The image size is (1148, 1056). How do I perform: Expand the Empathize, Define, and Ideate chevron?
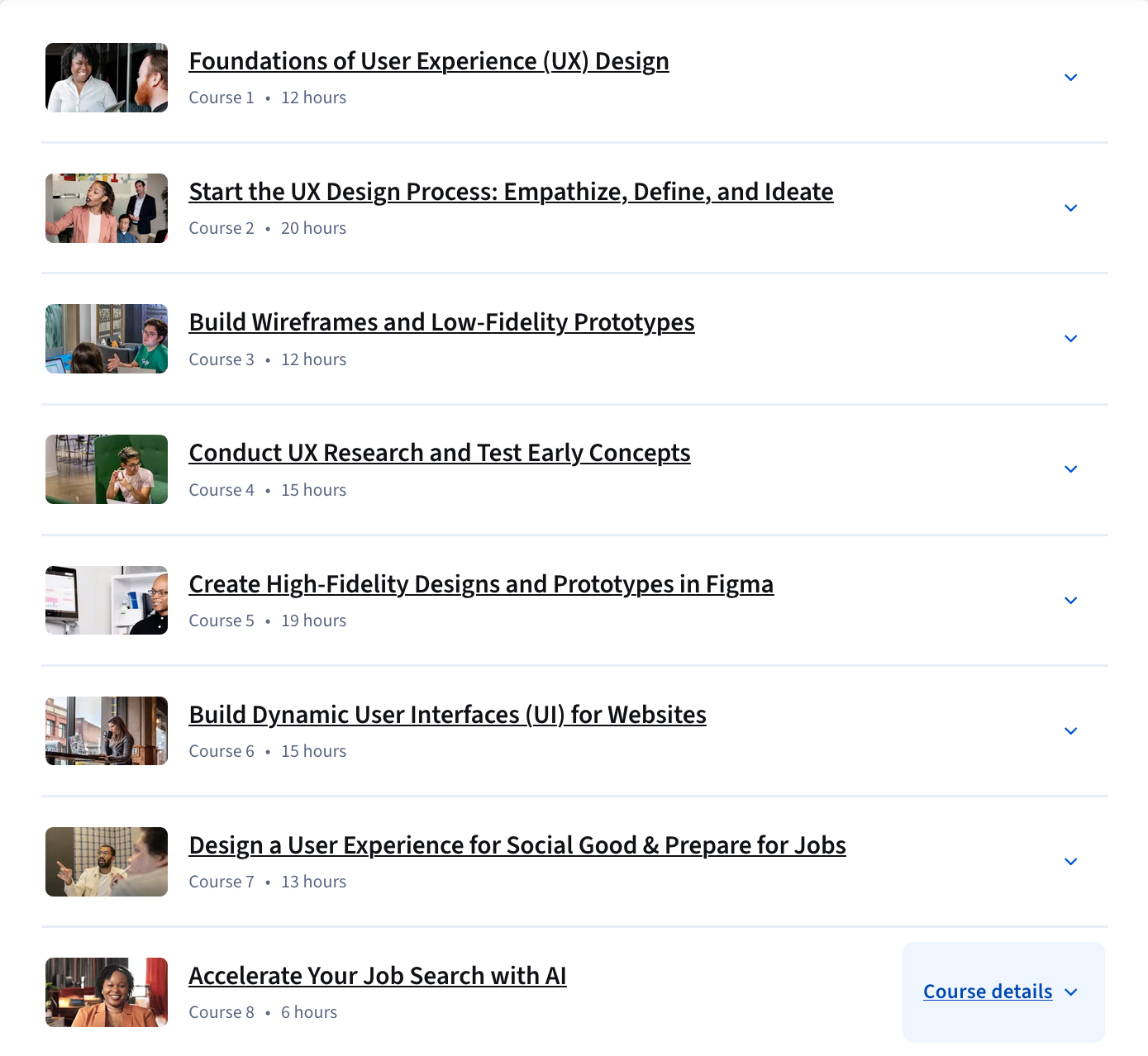(1070, 208)
